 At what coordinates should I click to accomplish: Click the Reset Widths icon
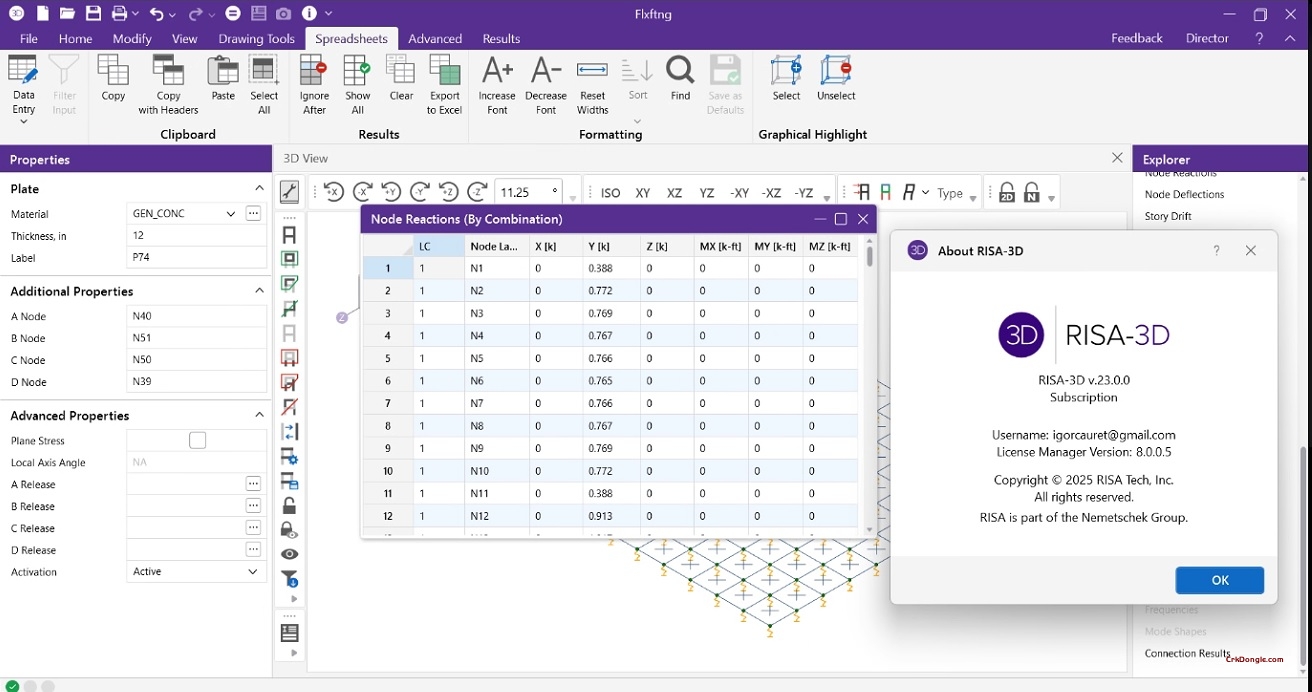pos(592,72)
